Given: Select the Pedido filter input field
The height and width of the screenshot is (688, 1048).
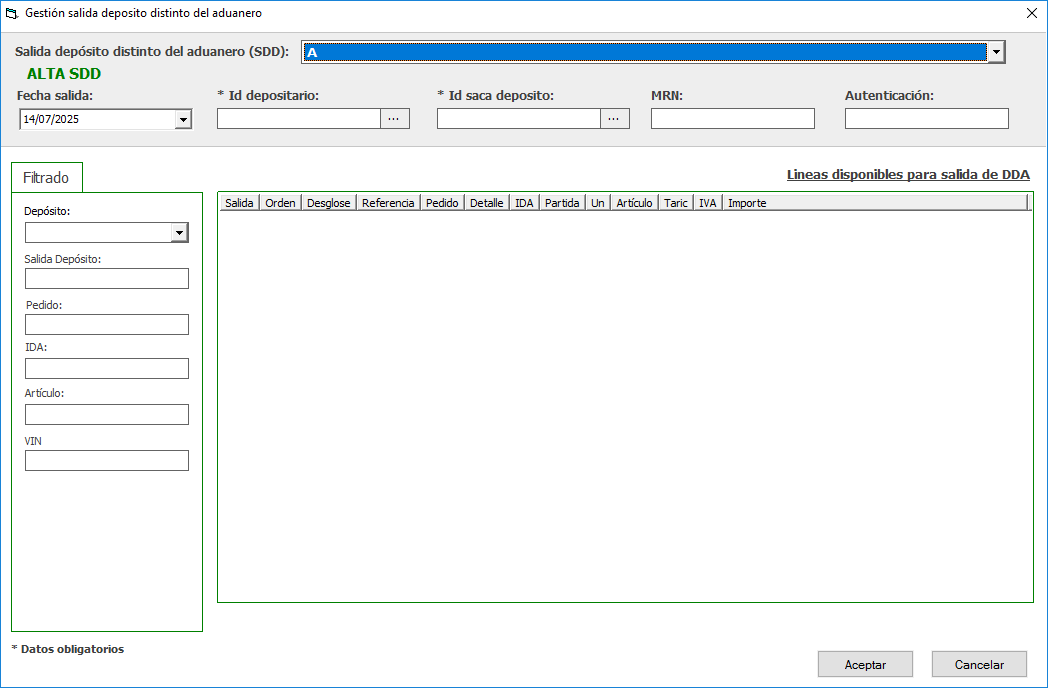Looking at the screenshot, I should tap(106, 325).
